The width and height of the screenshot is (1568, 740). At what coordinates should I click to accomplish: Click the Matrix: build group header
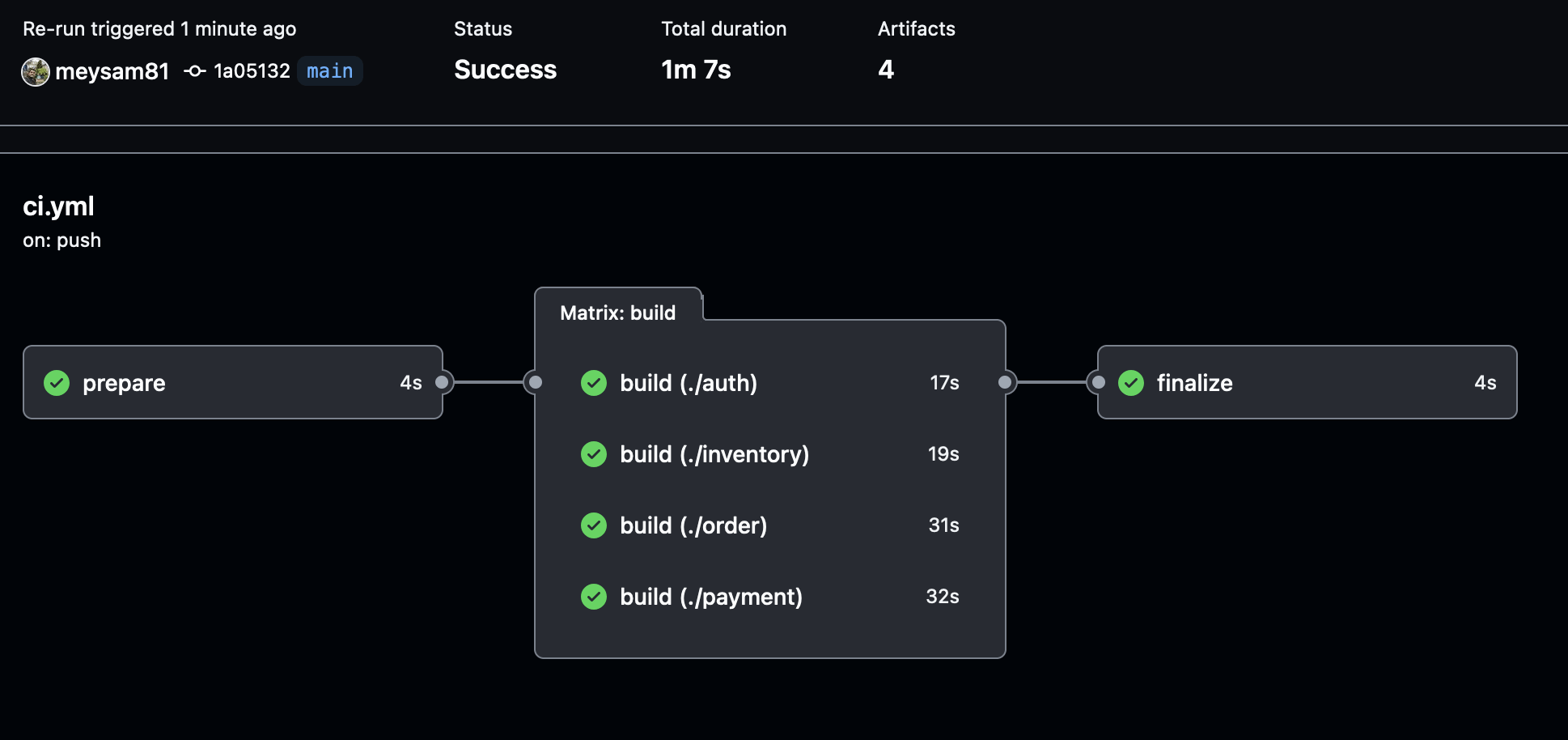(x=617, y=313)
